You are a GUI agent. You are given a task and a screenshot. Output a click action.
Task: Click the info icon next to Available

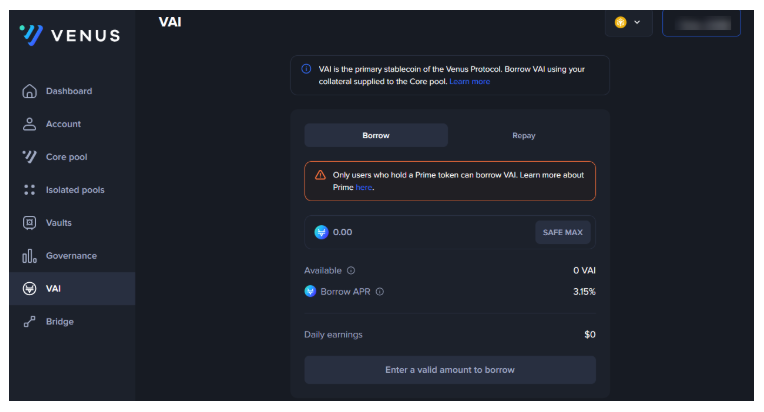pos(351,270)
